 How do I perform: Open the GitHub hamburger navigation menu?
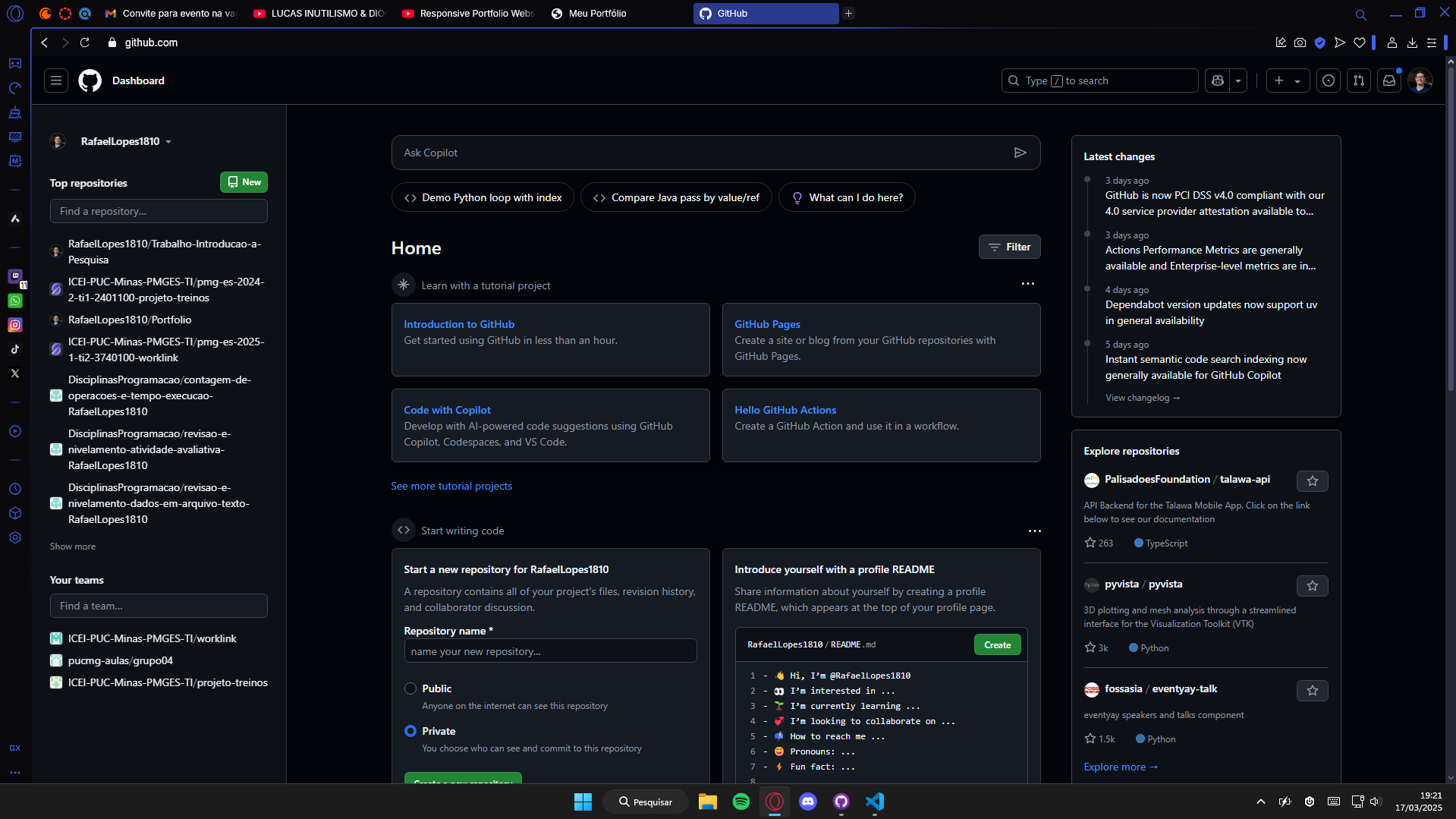pos(56,80)
